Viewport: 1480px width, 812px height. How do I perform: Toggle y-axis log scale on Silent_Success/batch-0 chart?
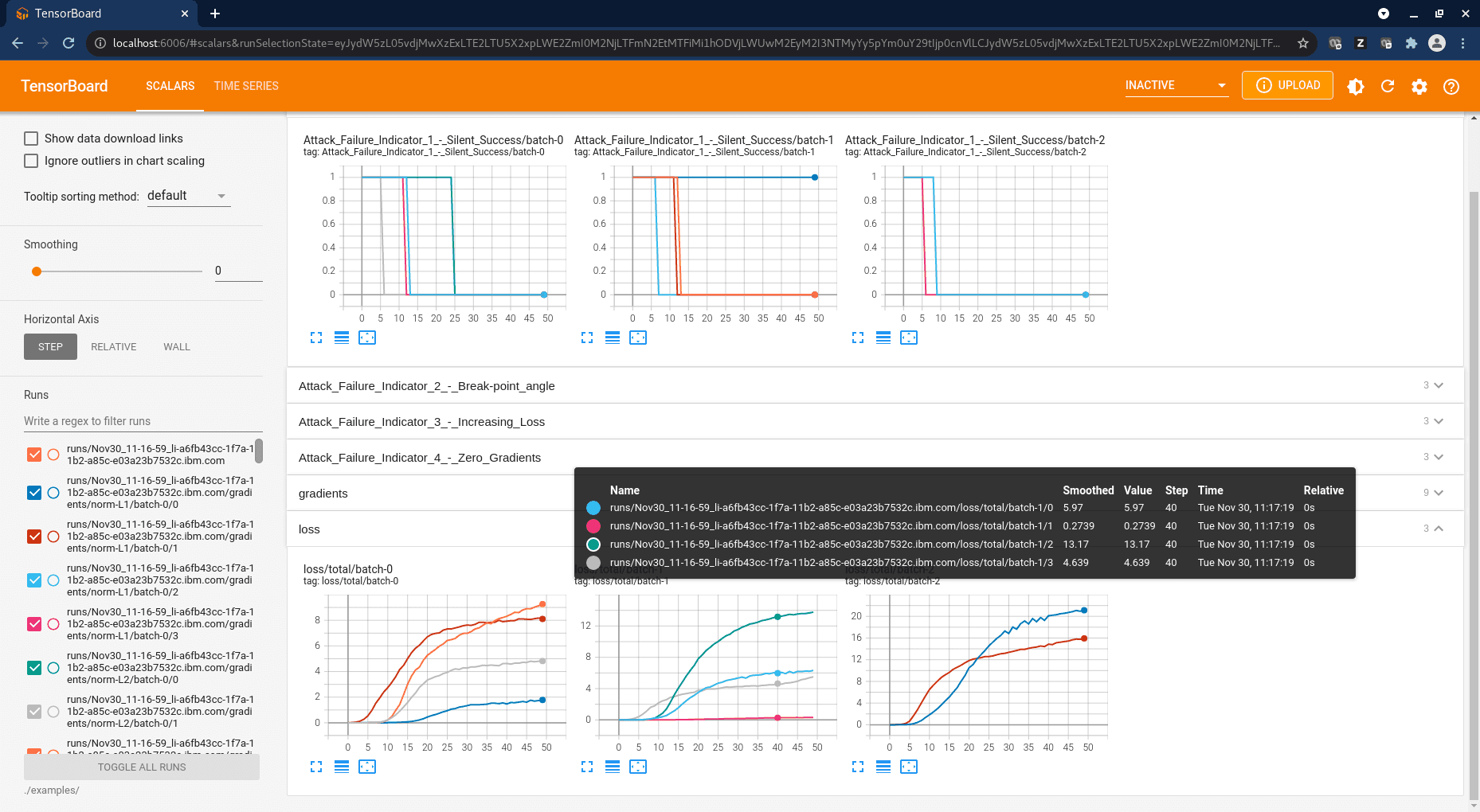(342, 338)
